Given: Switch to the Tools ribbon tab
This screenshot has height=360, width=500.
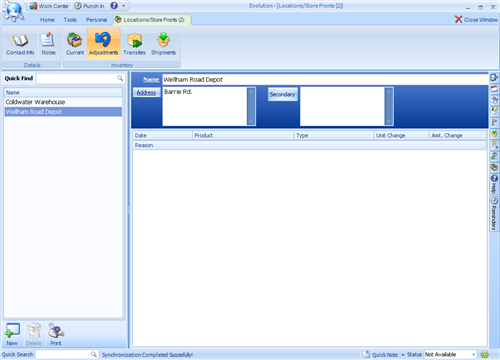Looking at the screenshot, I should tap(70, 20).
